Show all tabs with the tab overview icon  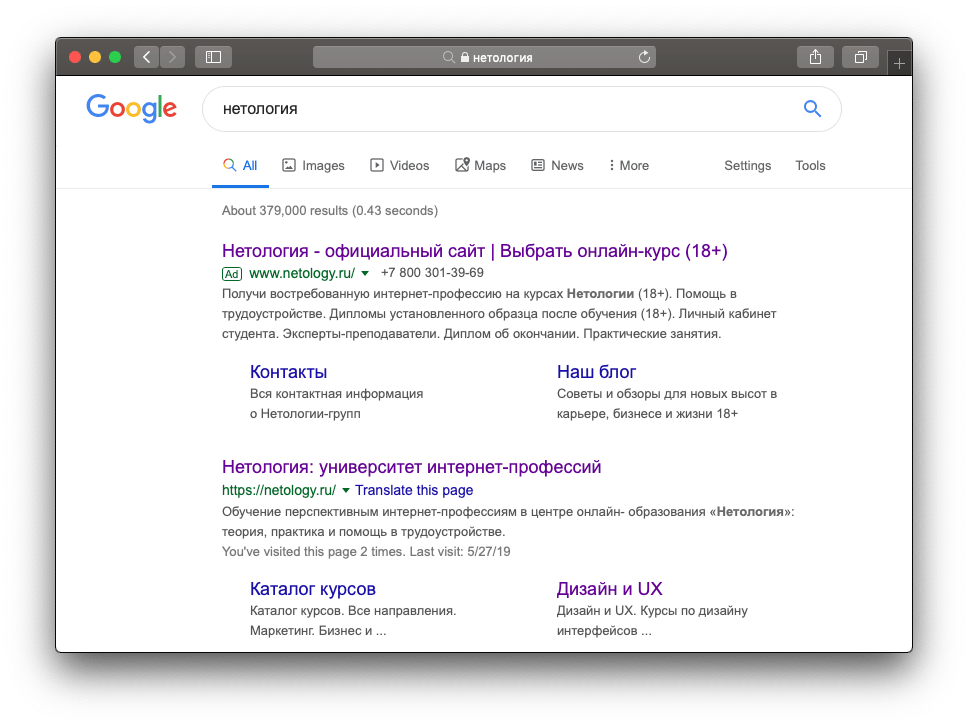click(x=860, y=57)
